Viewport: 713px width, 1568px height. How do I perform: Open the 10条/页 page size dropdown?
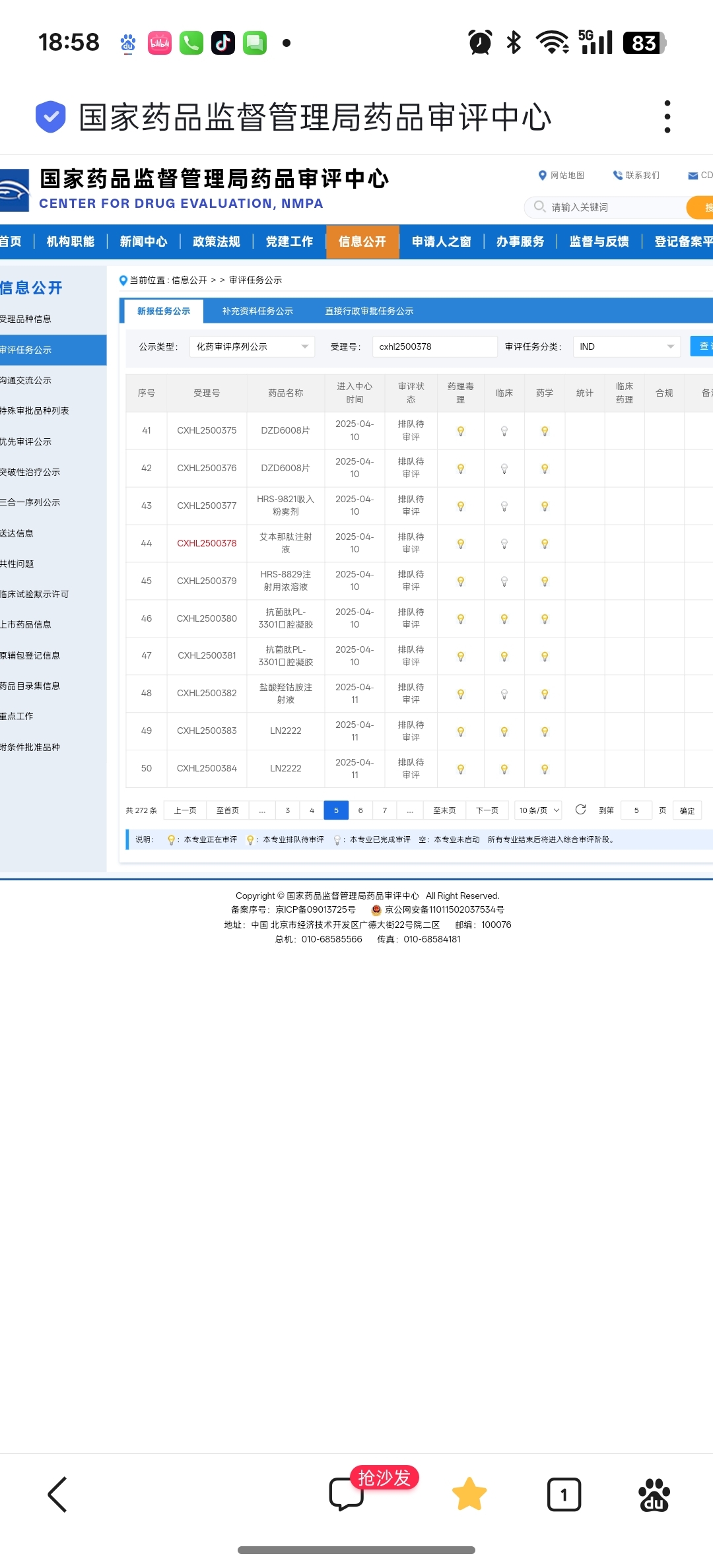[x=538, y=810]
